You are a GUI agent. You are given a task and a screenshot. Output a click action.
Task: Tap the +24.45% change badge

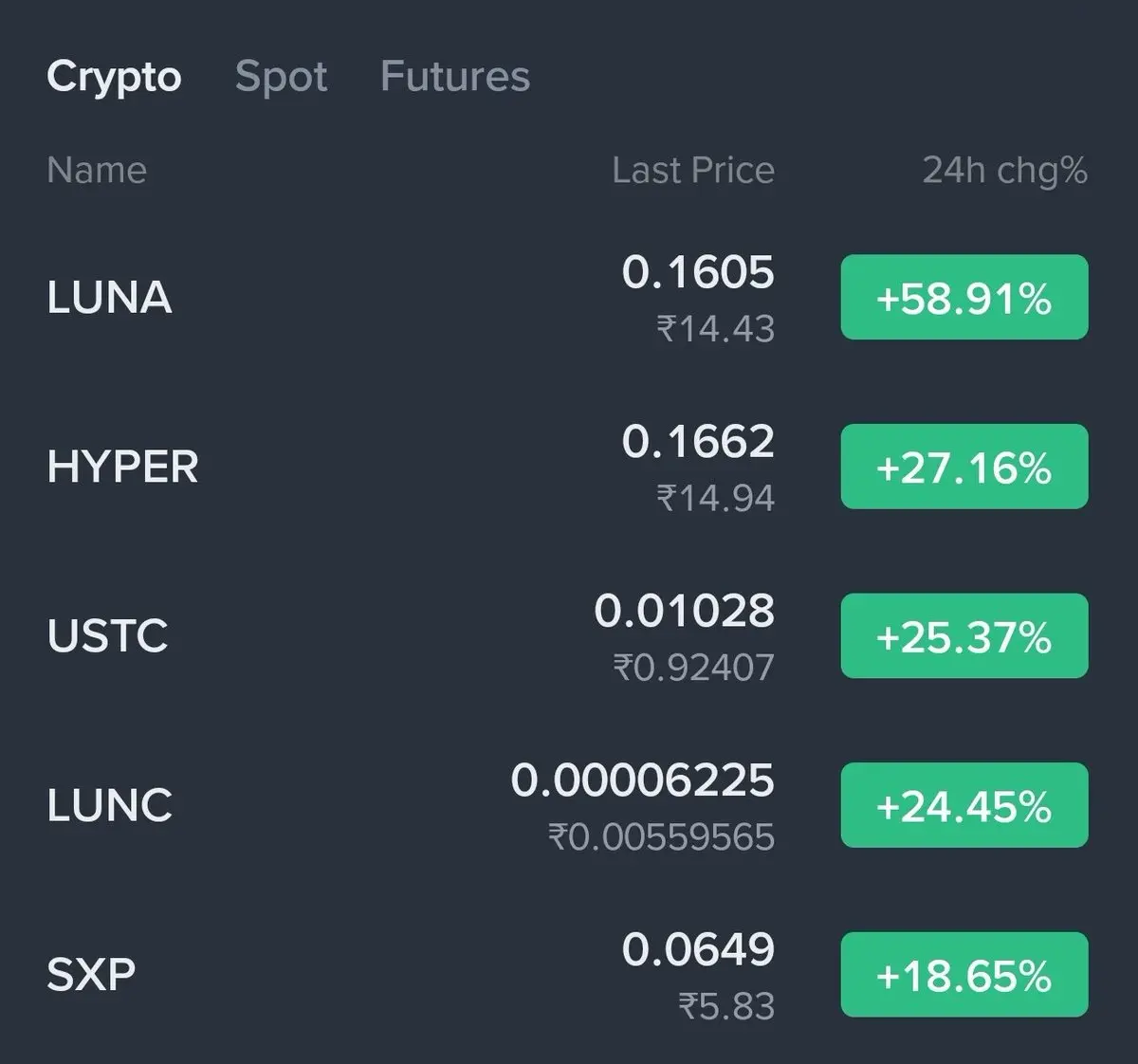coord(964,806)
